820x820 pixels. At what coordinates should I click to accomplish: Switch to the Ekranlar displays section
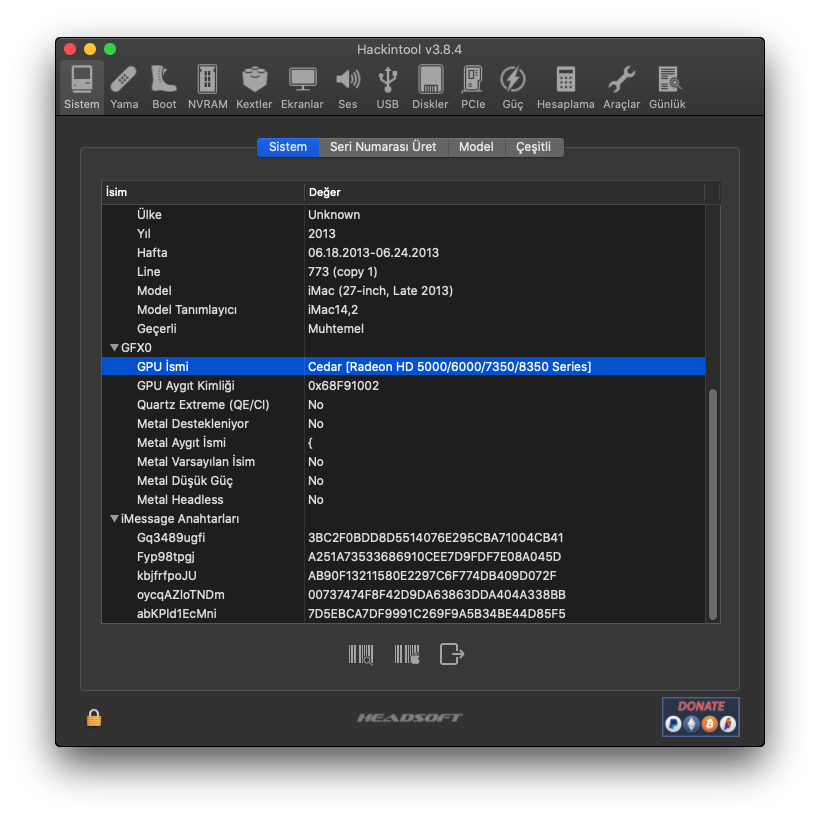point(302,86)
